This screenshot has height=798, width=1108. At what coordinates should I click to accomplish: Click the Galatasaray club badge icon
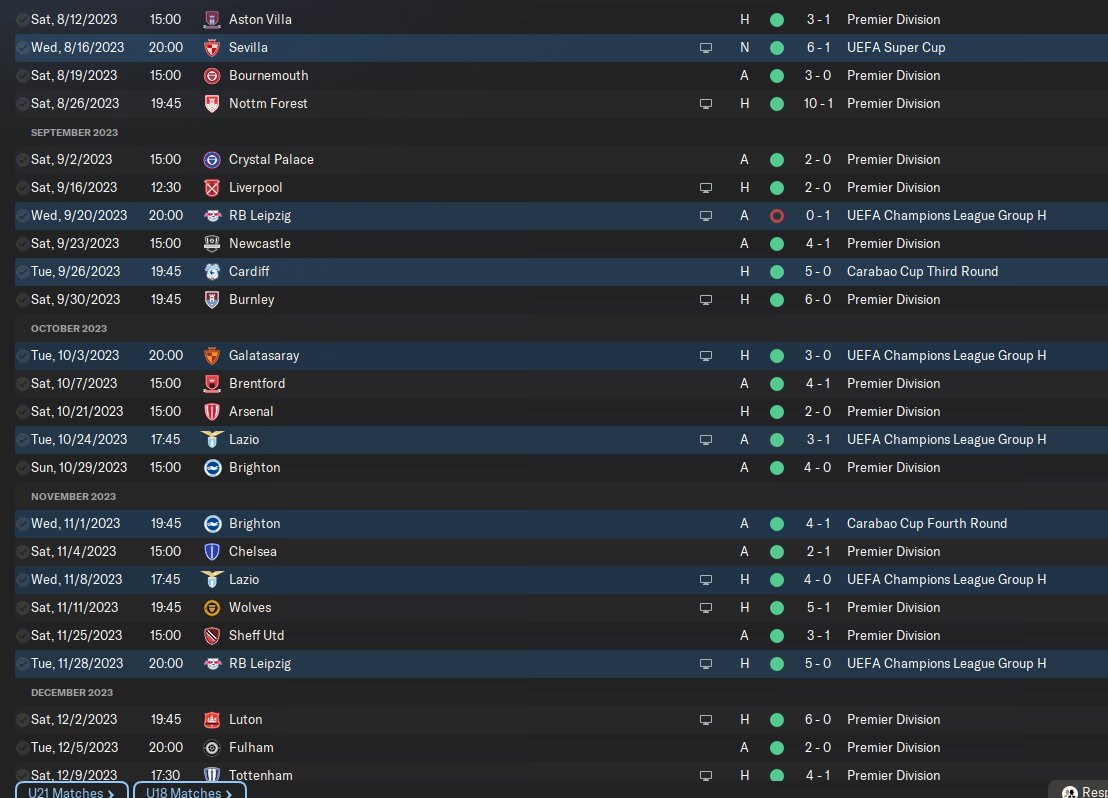point(211,355)
